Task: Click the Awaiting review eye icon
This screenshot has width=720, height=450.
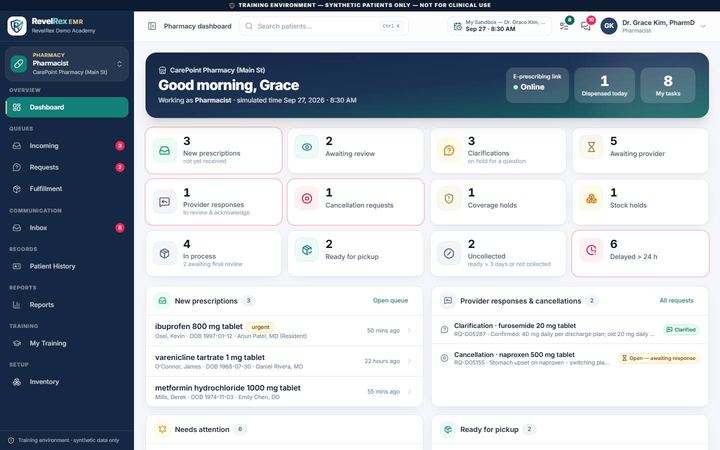Action: 307,147
